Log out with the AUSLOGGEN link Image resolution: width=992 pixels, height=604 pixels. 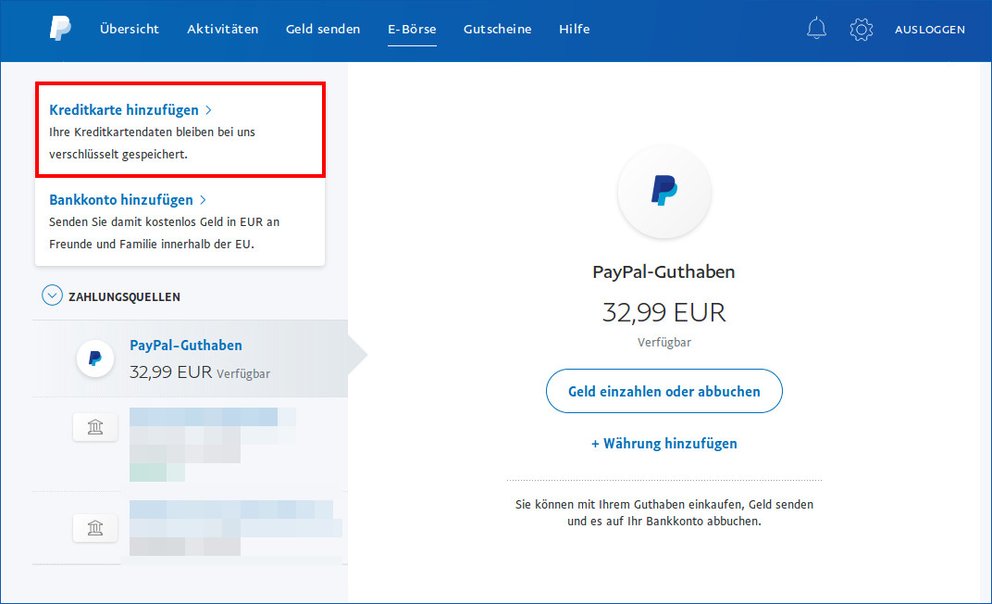point(930,30)
